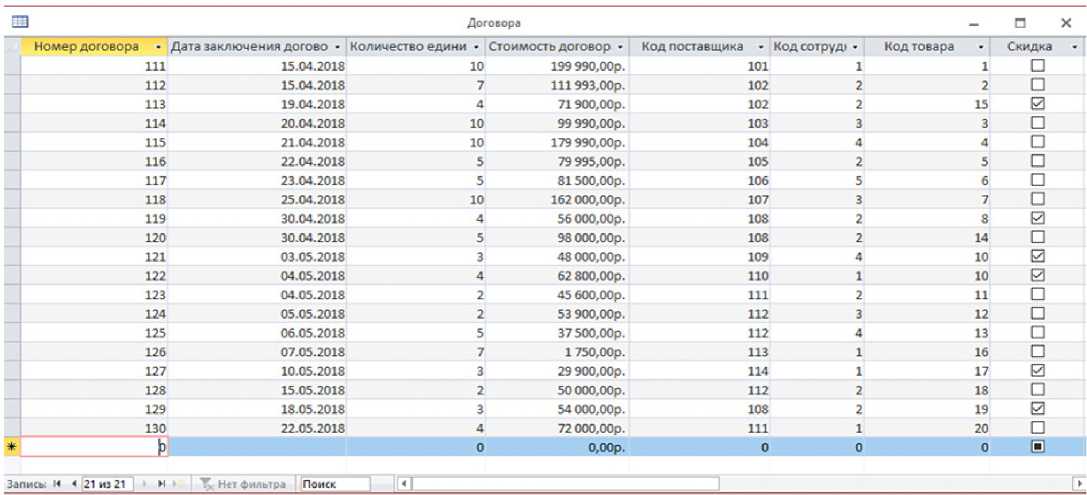This screenshot has height=495, width=1087.
Task: Click the table icon in title bar
Action: pyautogui.click(x=20, y=22)
